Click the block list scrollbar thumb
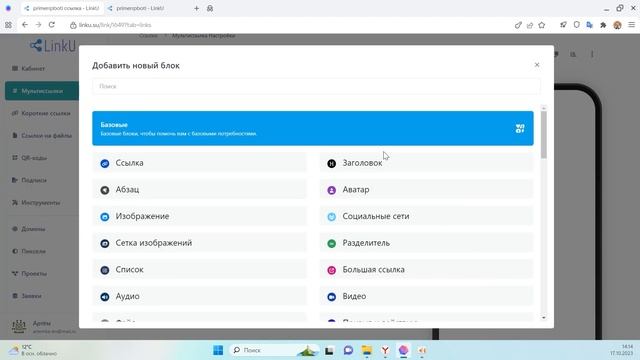This screenshot has width=640, height=360. [544, 135]
